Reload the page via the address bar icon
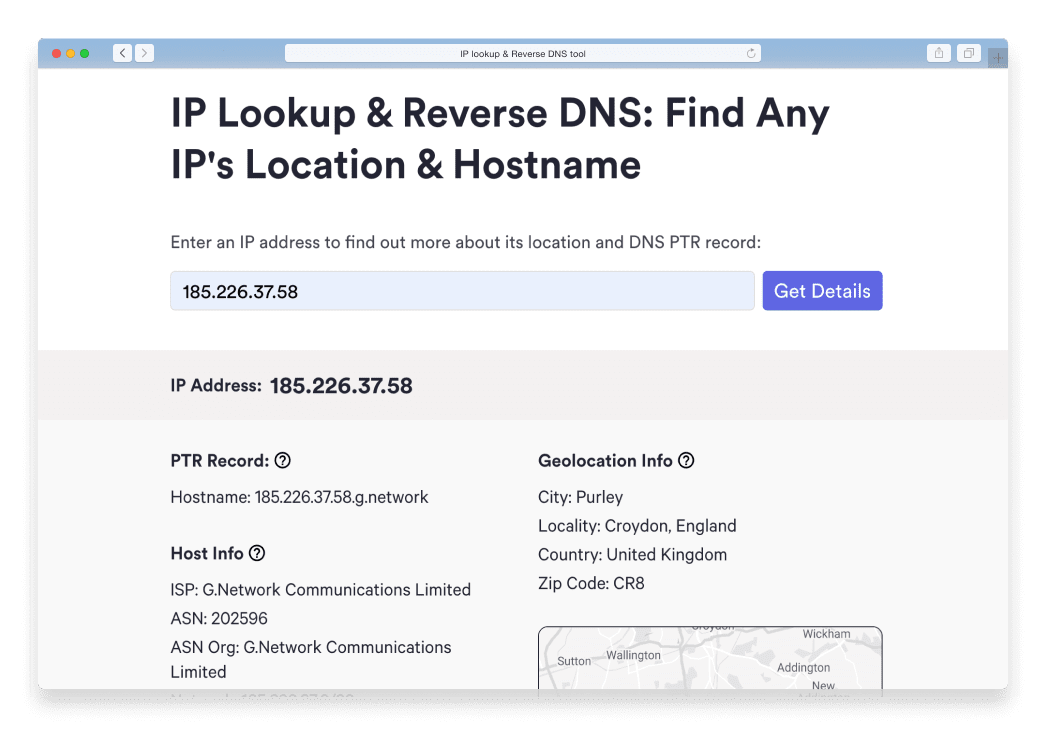 (x=750, y=53)
